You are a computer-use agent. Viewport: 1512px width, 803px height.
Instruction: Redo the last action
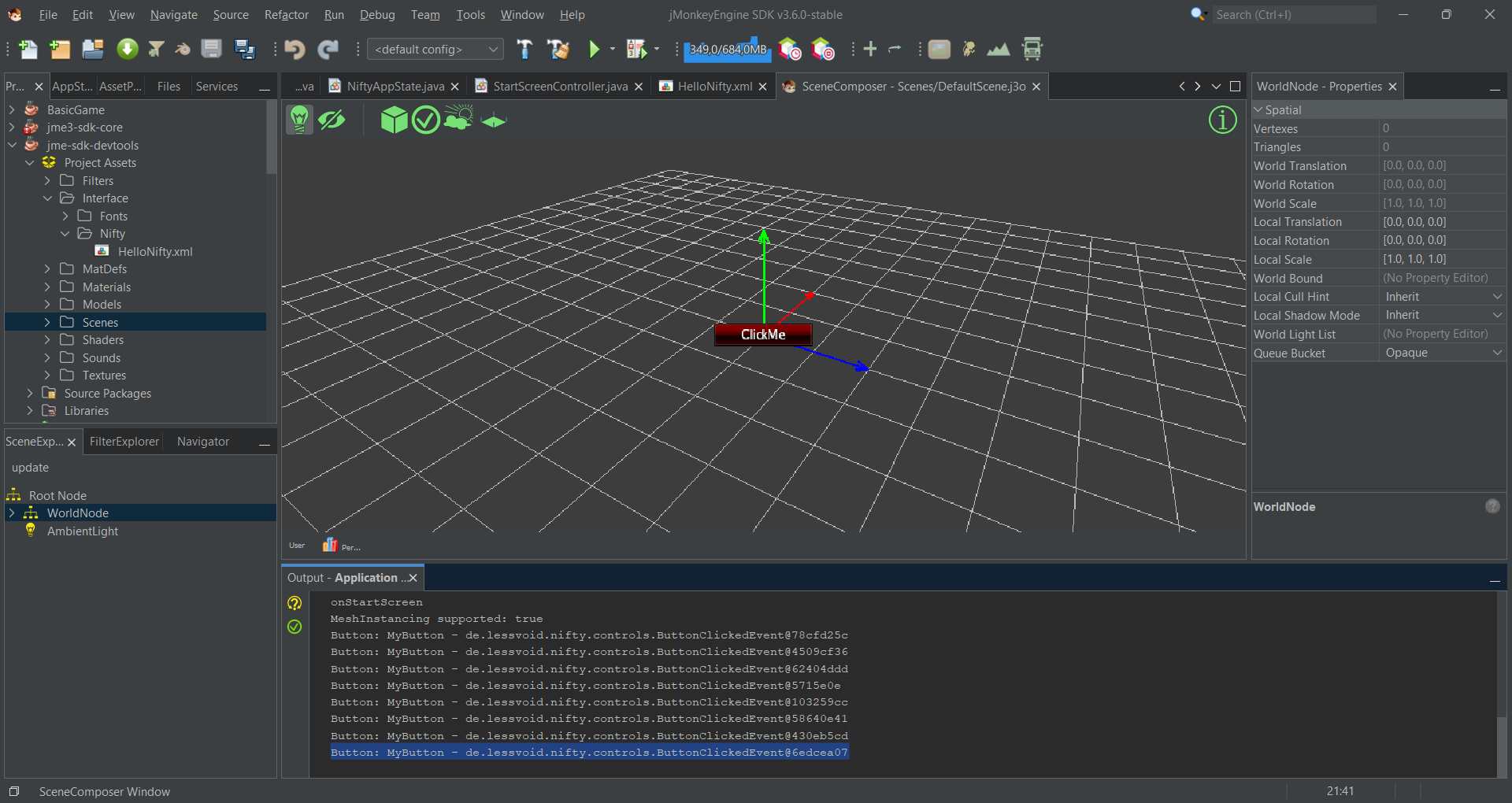[x=328, y=50]
